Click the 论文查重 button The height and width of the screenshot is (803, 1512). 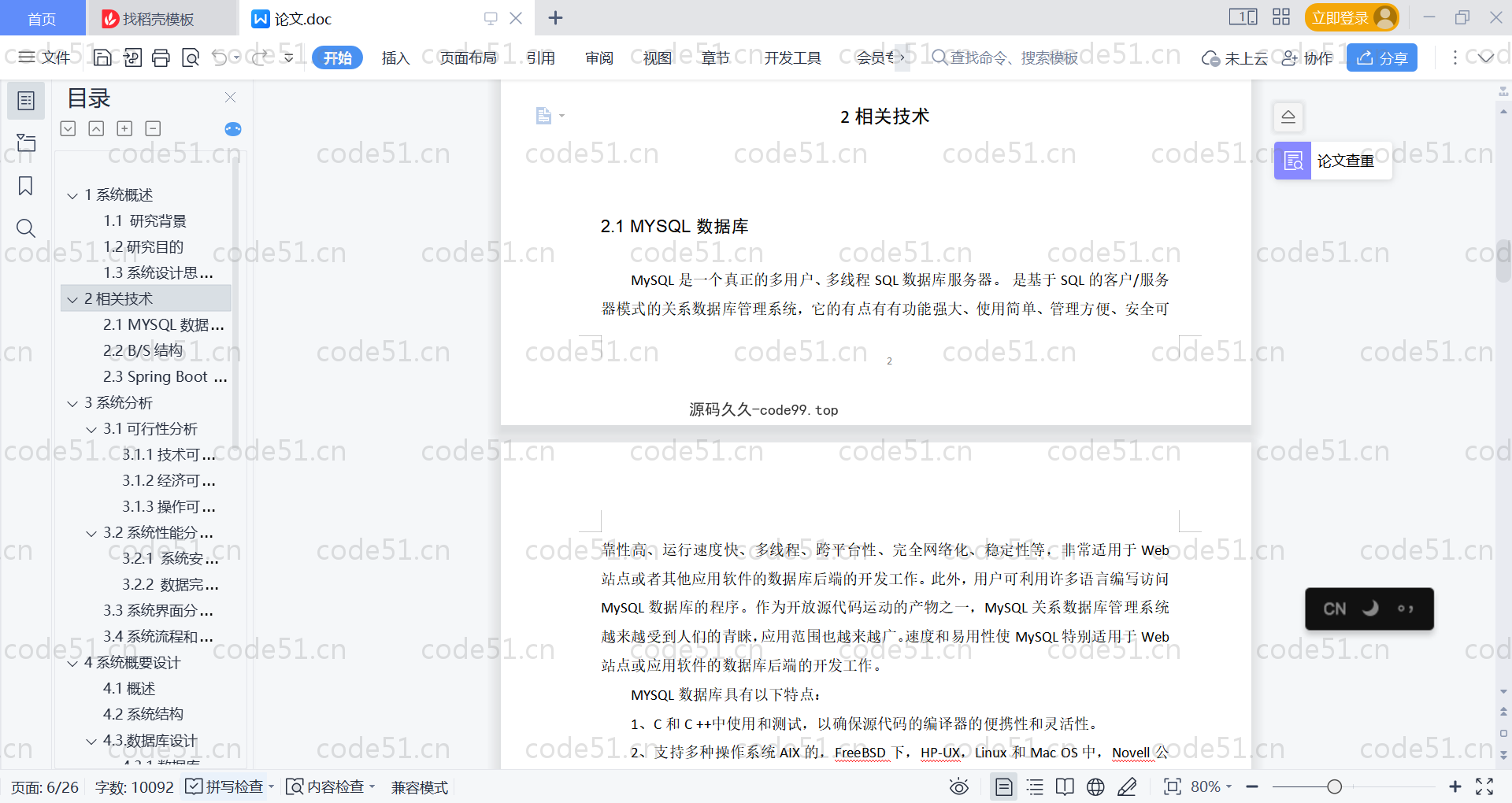click(1332, 161)
